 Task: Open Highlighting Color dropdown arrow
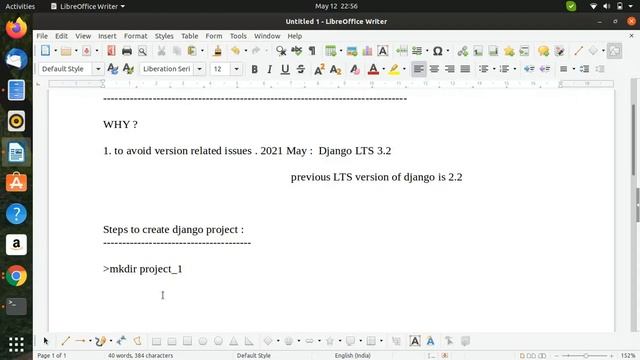pos(404,69)
